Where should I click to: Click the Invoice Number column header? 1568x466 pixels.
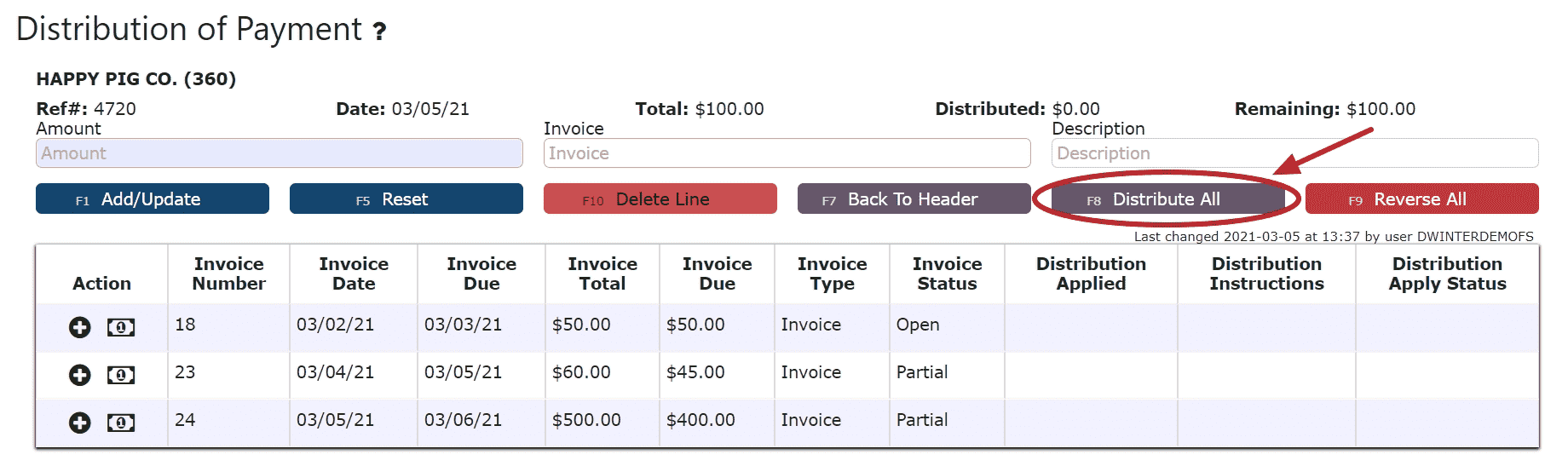click(229, 273)
